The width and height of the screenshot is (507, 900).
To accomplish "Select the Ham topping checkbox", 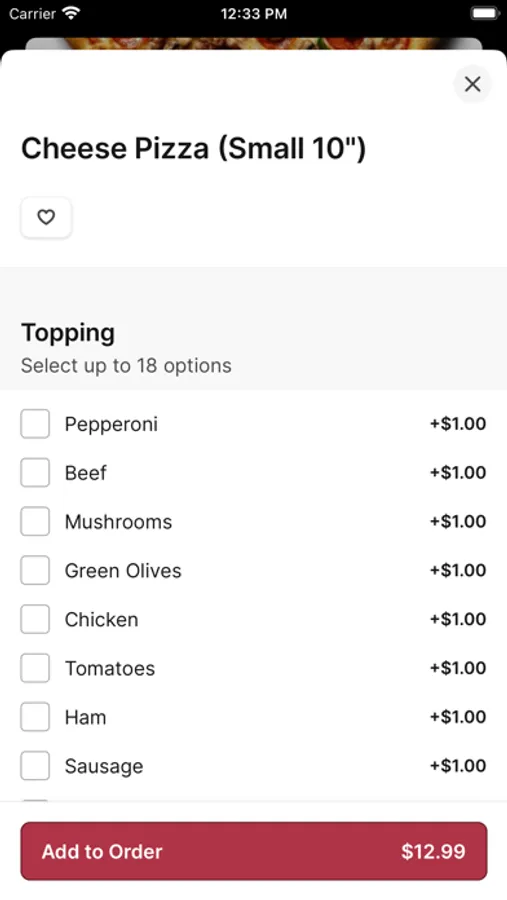I will tap(35, 717).
